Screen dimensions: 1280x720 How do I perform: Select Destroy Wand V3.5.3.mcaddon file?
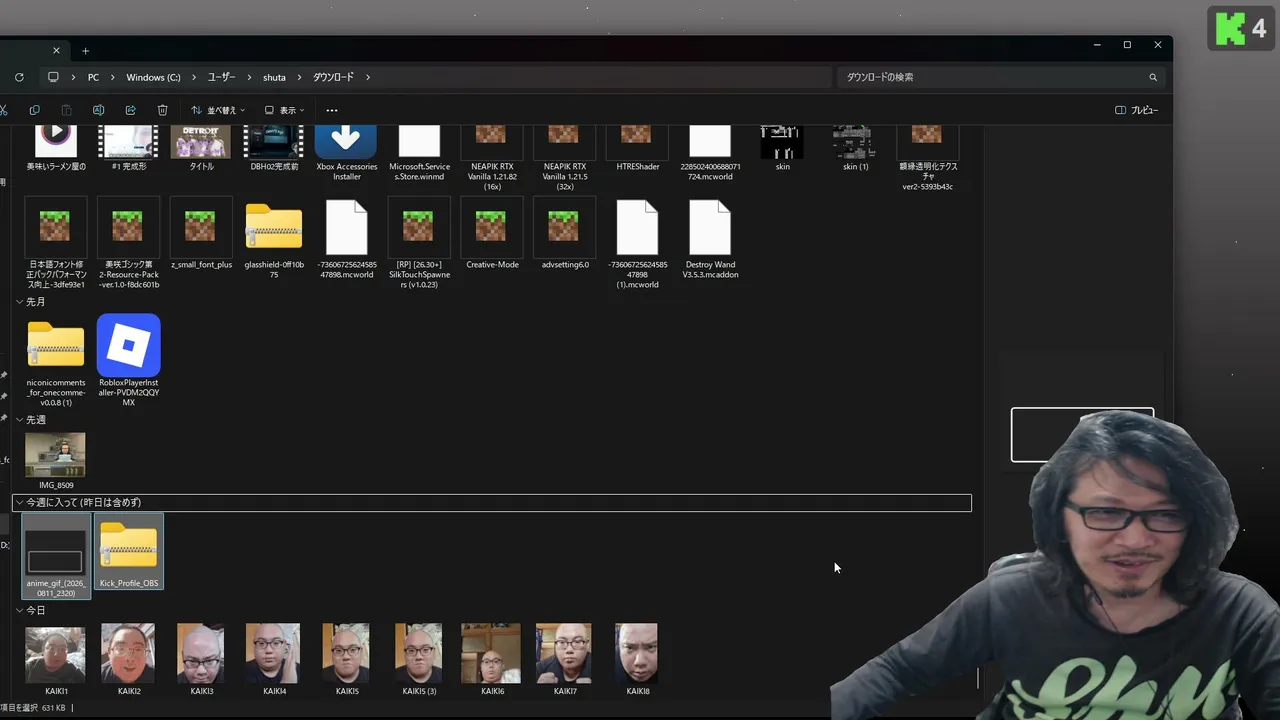pos(710,239)
